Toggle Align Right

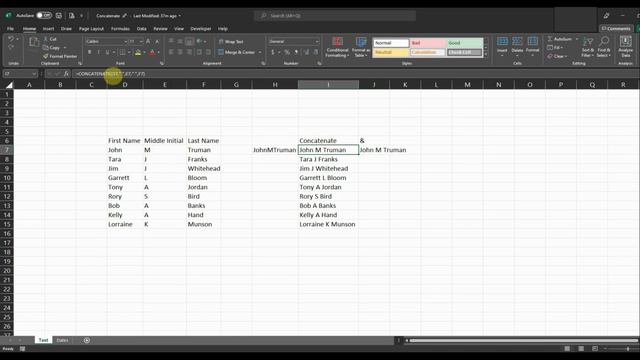[189, 52]
